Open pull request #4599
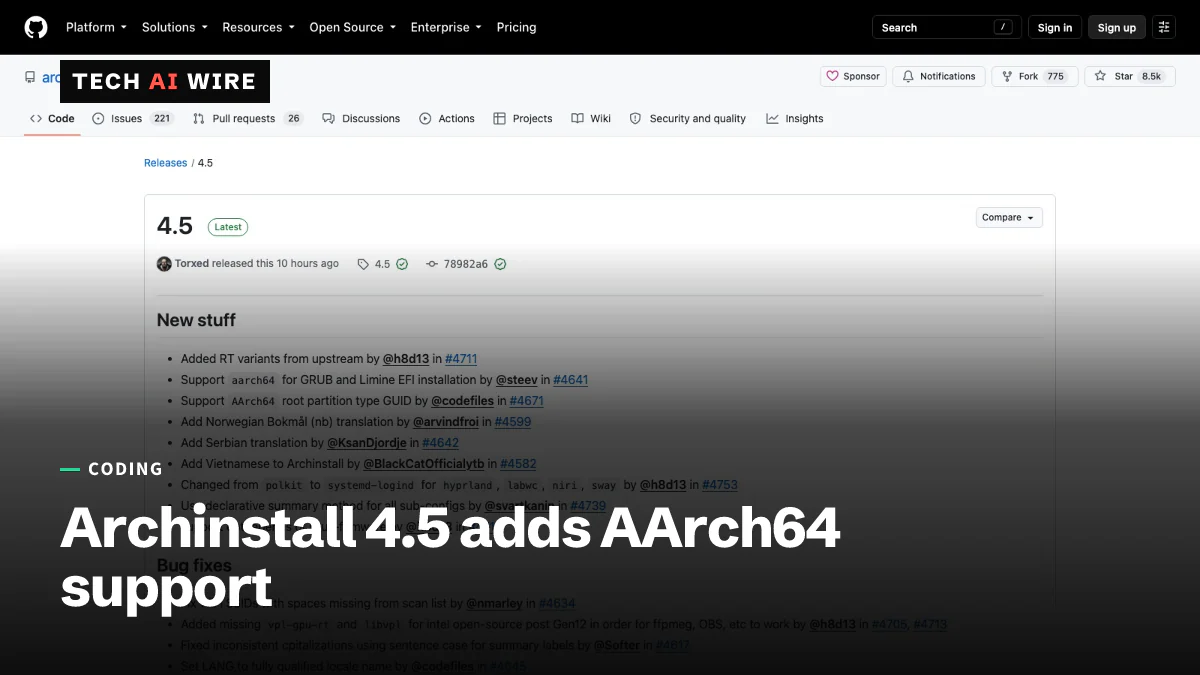The height and width of the screenshot is (675, 1200). (513, 422)
